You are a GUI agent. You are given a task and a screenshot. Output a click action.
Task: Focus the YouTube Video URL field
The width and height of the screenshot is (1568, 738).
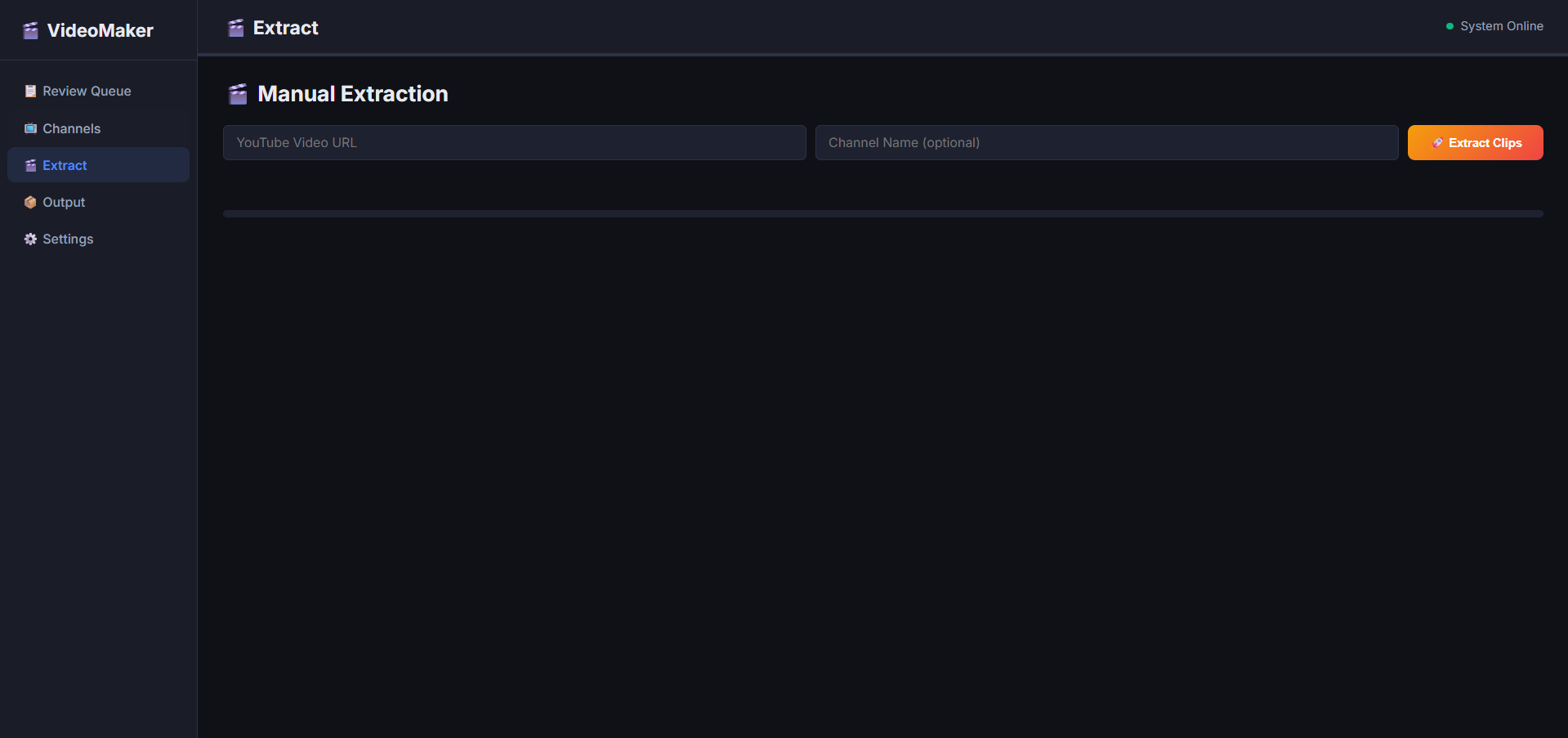[513, 142]
